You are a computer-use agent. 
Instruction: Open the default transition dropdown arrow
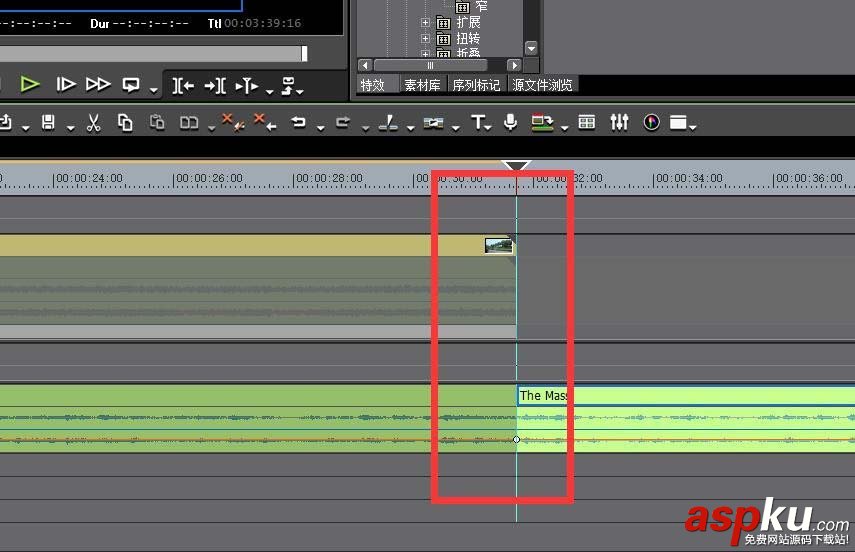(x=456, y=128)
